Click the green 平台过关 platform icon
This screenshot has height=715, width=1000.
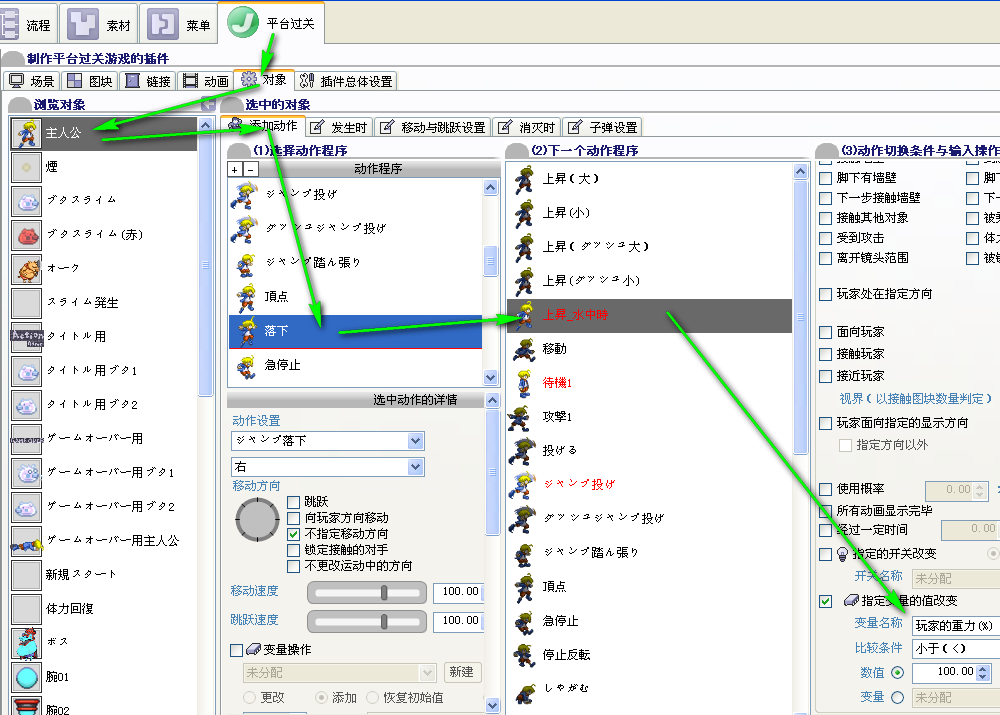pos(243,23)
